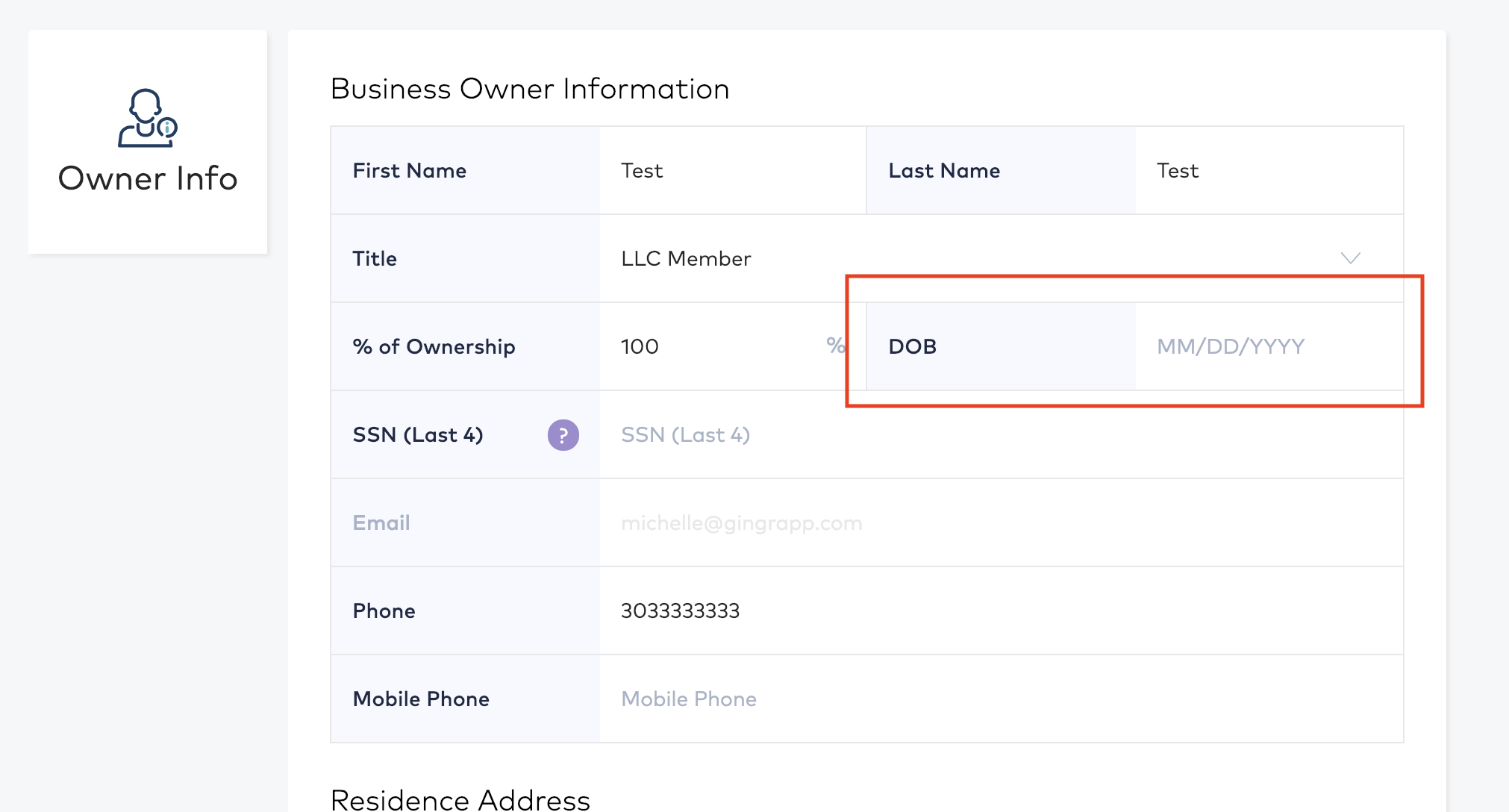Image resolution: width=1509 pixels, height=812 pixels.
Task: Focus the % of Ownership field
Action: pyautogui.click(x=732, y=346)
